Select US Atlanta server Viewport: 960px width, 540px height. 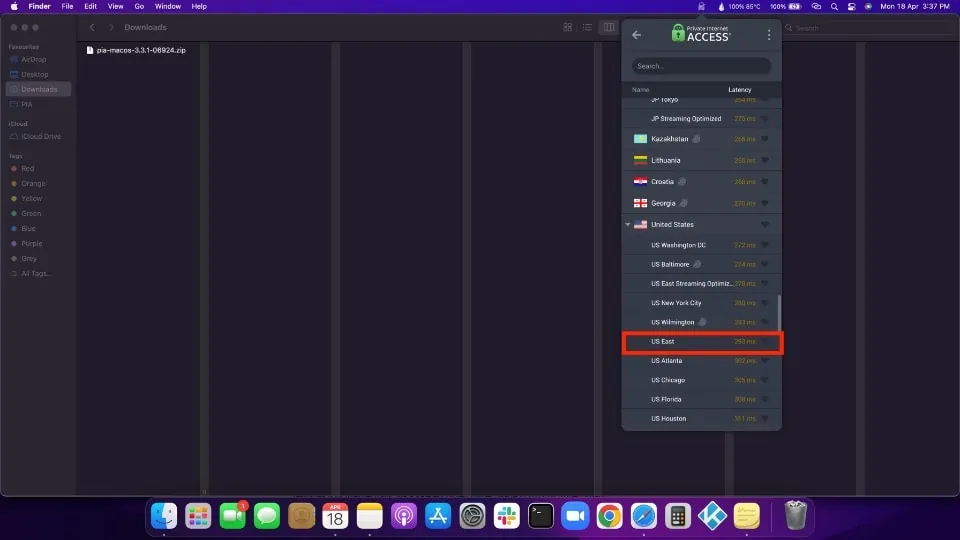(x=702, y=361)
